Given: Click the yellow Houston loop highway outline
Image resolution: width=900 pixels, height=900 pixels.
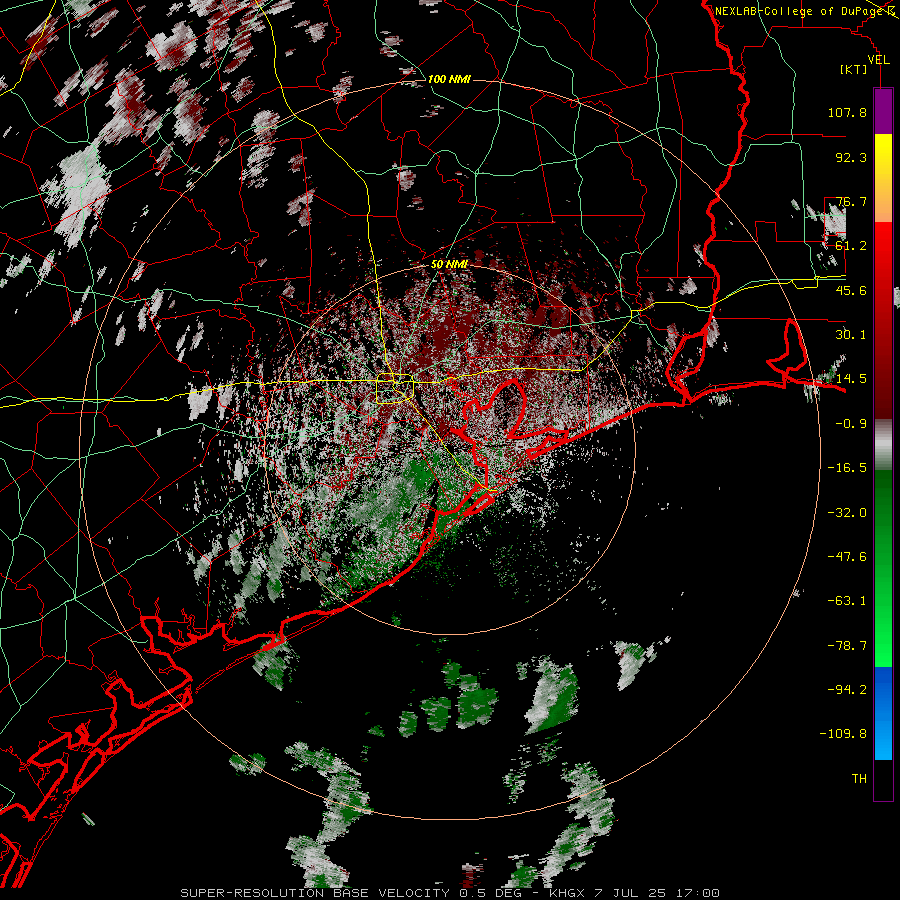Looking at the screenshot, I should [x=395, y=389].
